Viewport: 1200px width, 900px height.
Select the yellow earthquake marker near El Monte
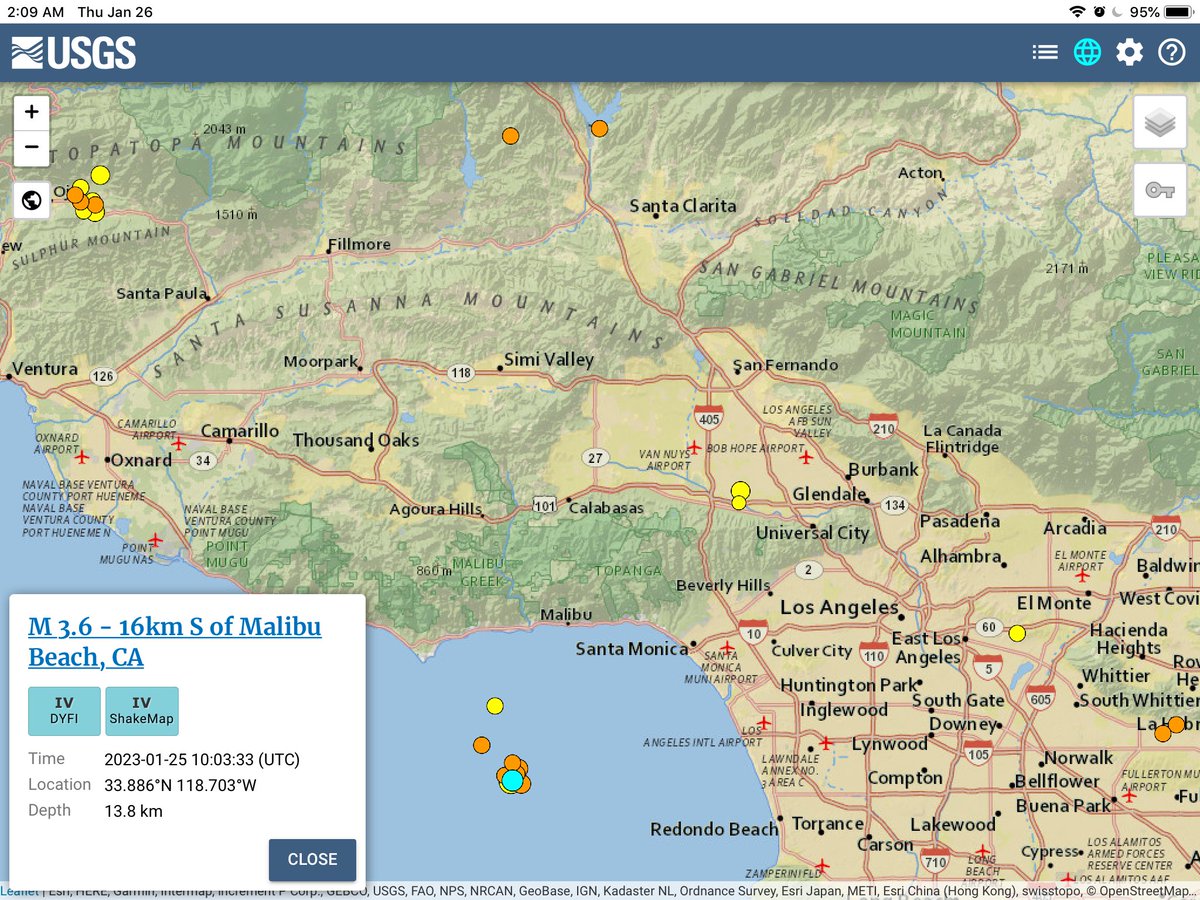[1017, 632]
